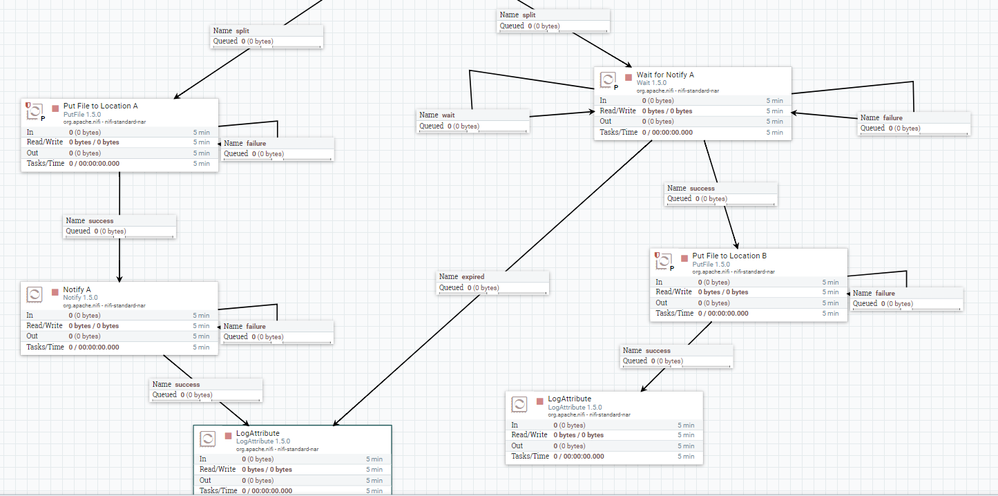Click the Notify A processor icon
This screenshot has width=998, height=496.
click(x=34, y=294)
